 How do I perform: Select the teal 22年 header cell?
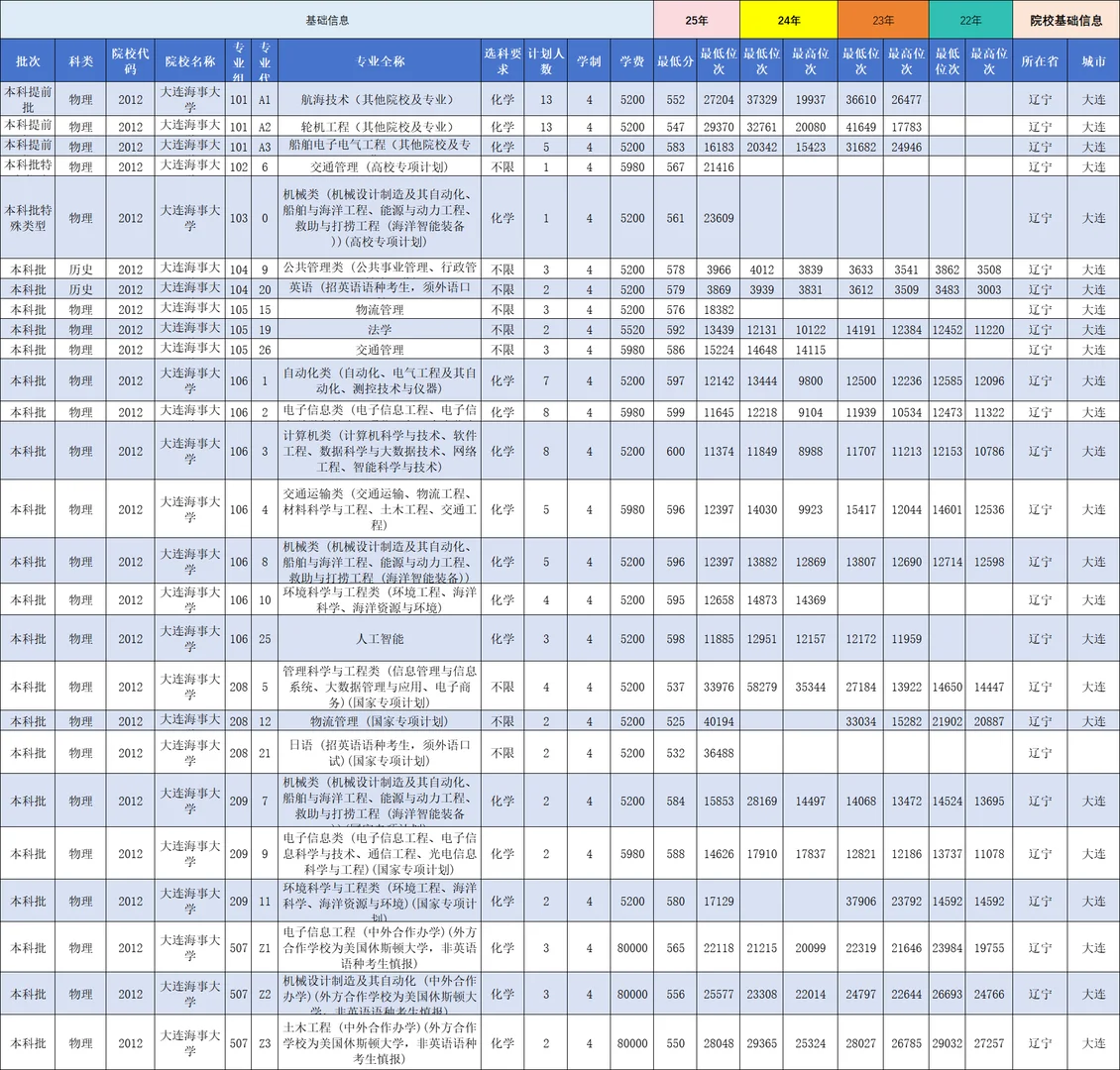pos(970,20)
